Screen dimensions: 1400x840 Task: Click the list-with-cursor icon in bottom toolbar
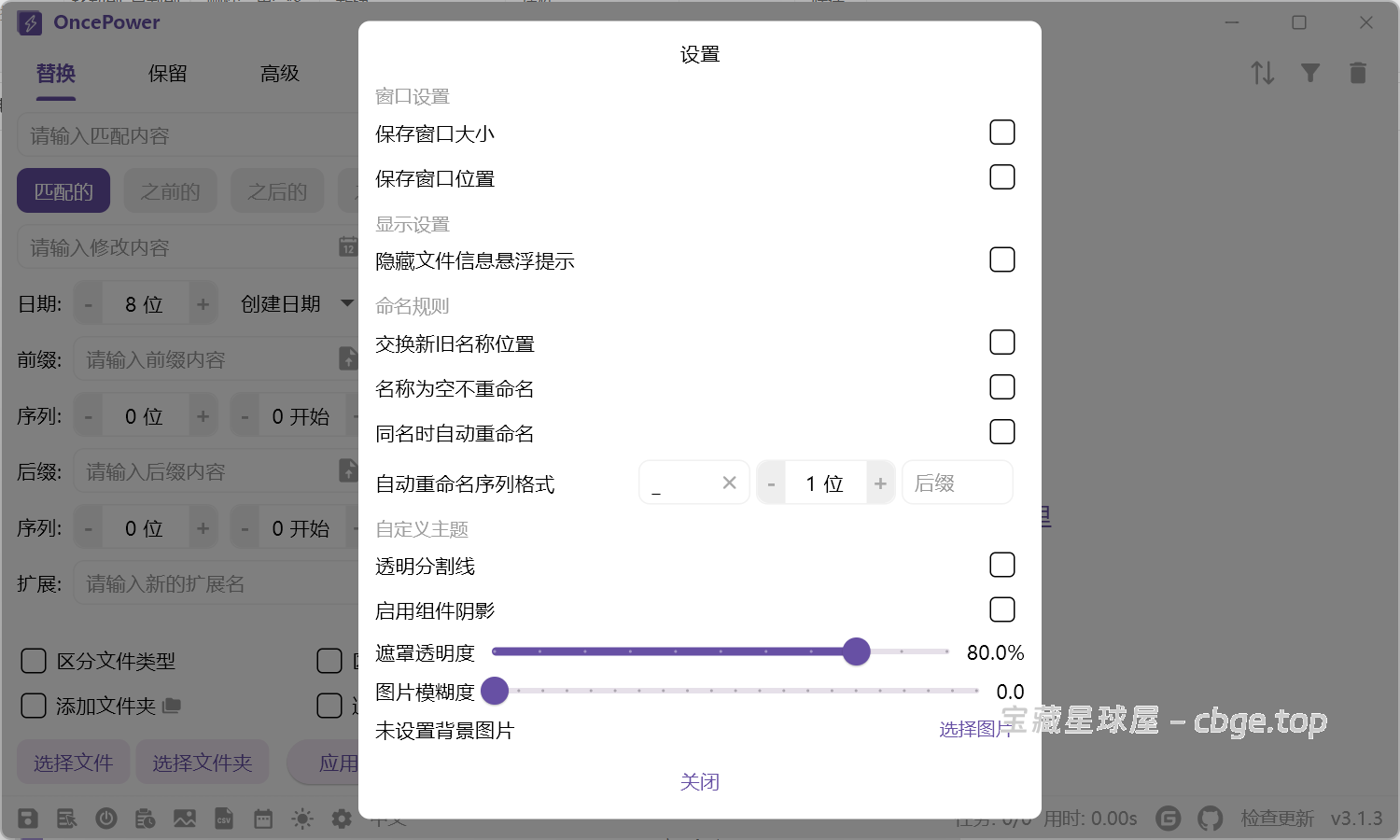(67, 819)
